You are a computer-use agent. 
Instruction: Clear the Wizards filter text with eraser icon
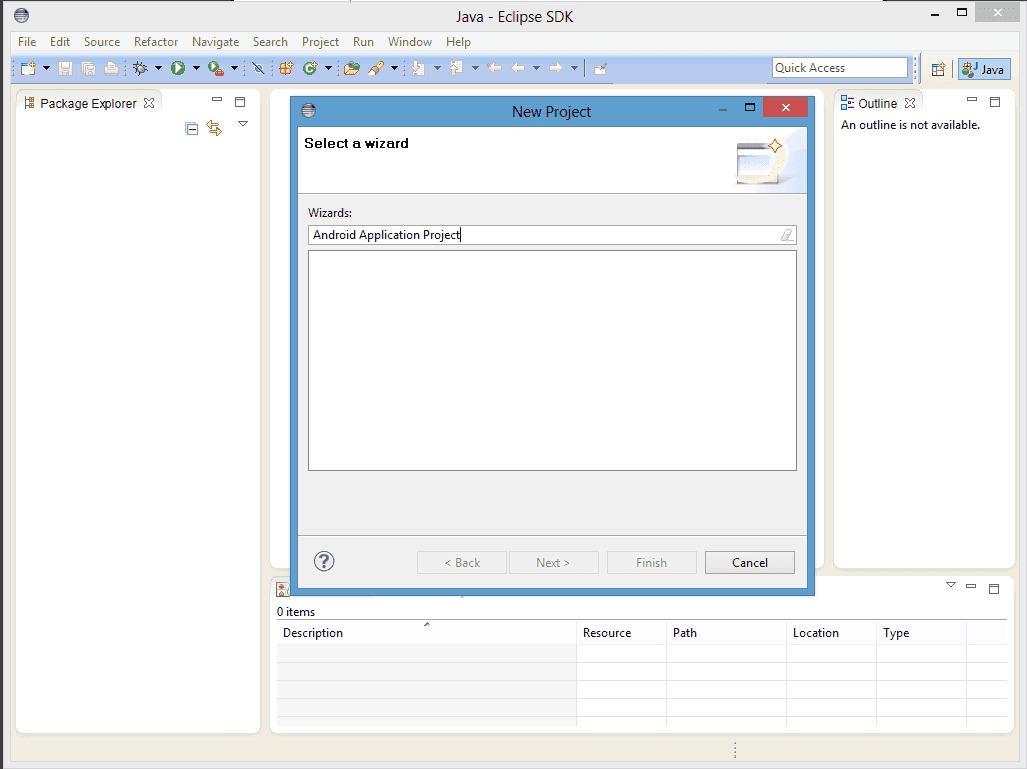pyautogui.click(x=787, y=235)
